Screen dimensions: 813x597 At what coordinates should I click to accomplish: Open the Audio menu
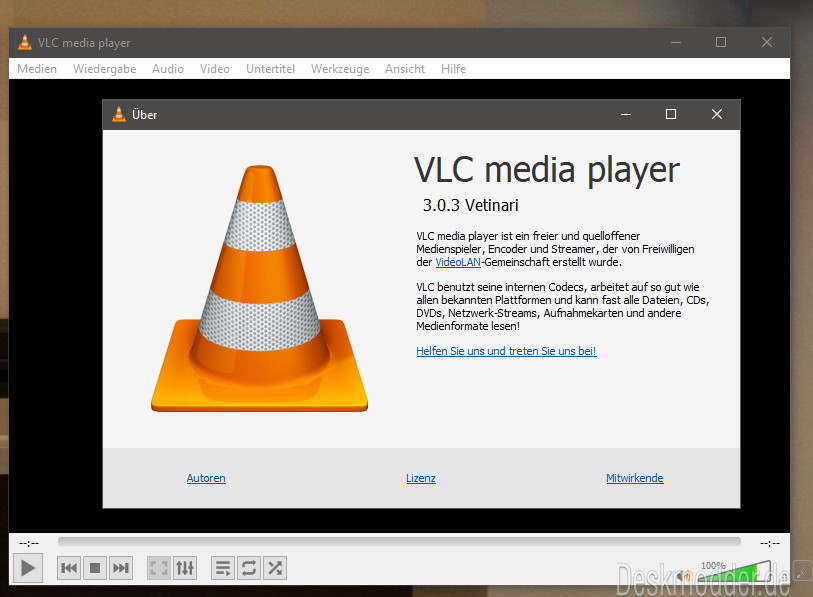pos(167,68)
